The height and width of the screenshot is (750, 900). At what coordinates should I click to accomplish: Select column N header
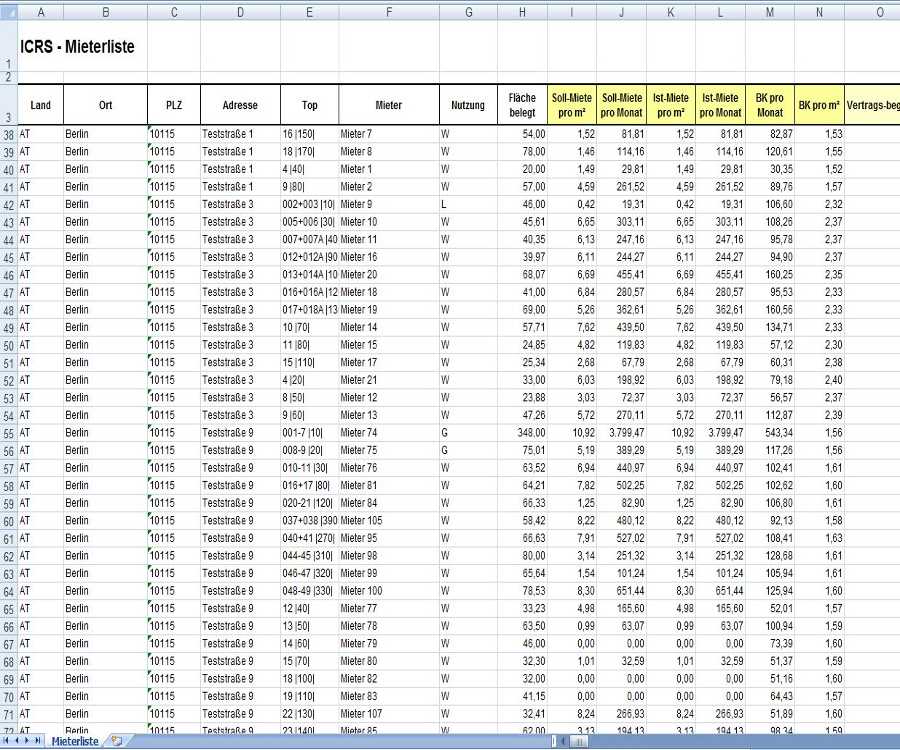click(x=819, y=12)
